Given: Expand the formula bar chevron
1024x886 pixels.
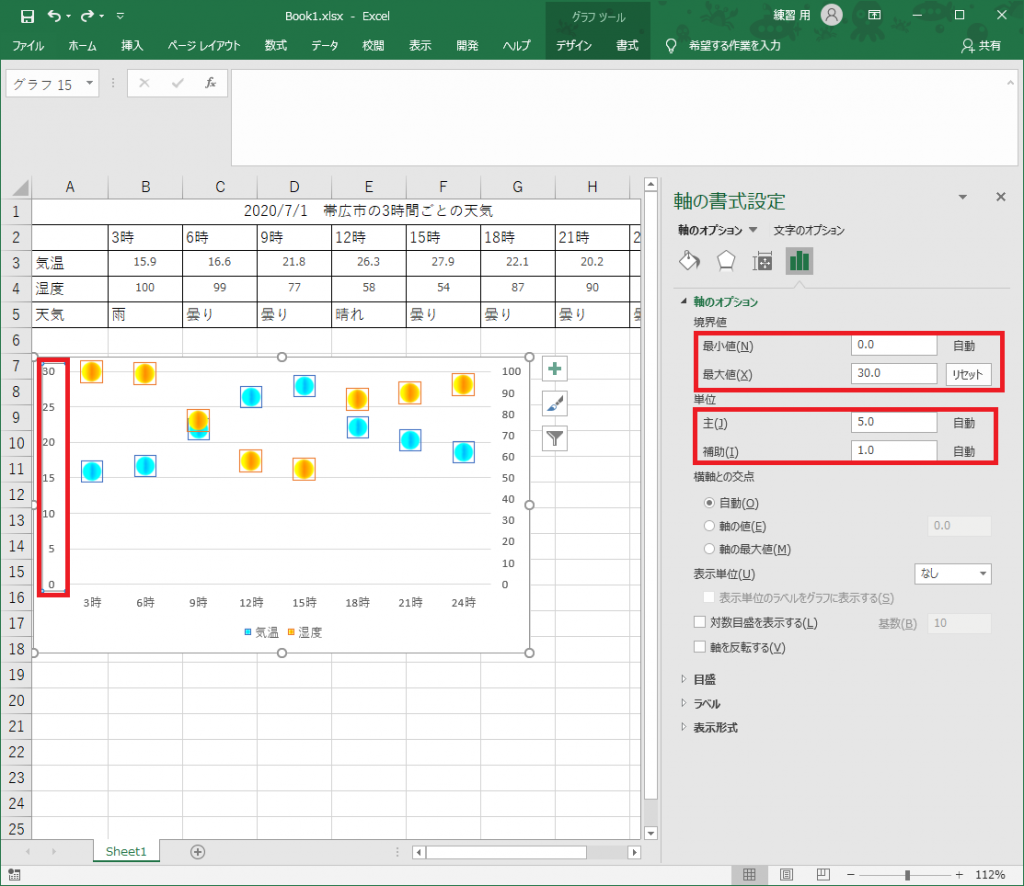Looking at the screenshot, I should click(x=1010, y=82).
